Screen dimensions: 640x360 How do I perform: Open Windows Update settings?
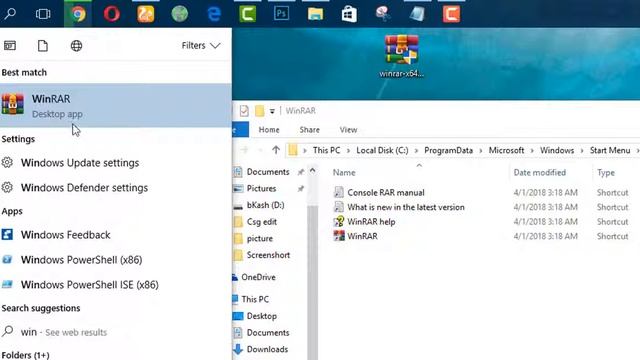tap(80, 163)
